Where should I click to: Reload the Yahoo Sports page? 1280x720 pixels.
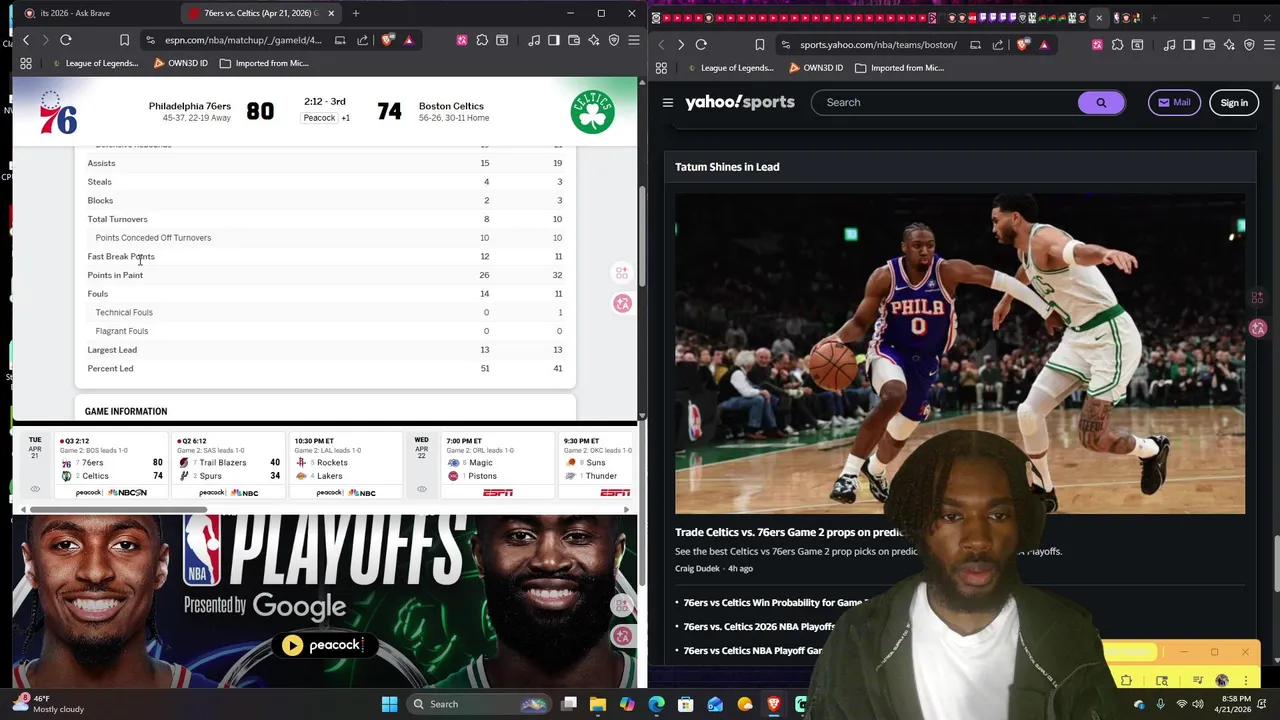701,44
